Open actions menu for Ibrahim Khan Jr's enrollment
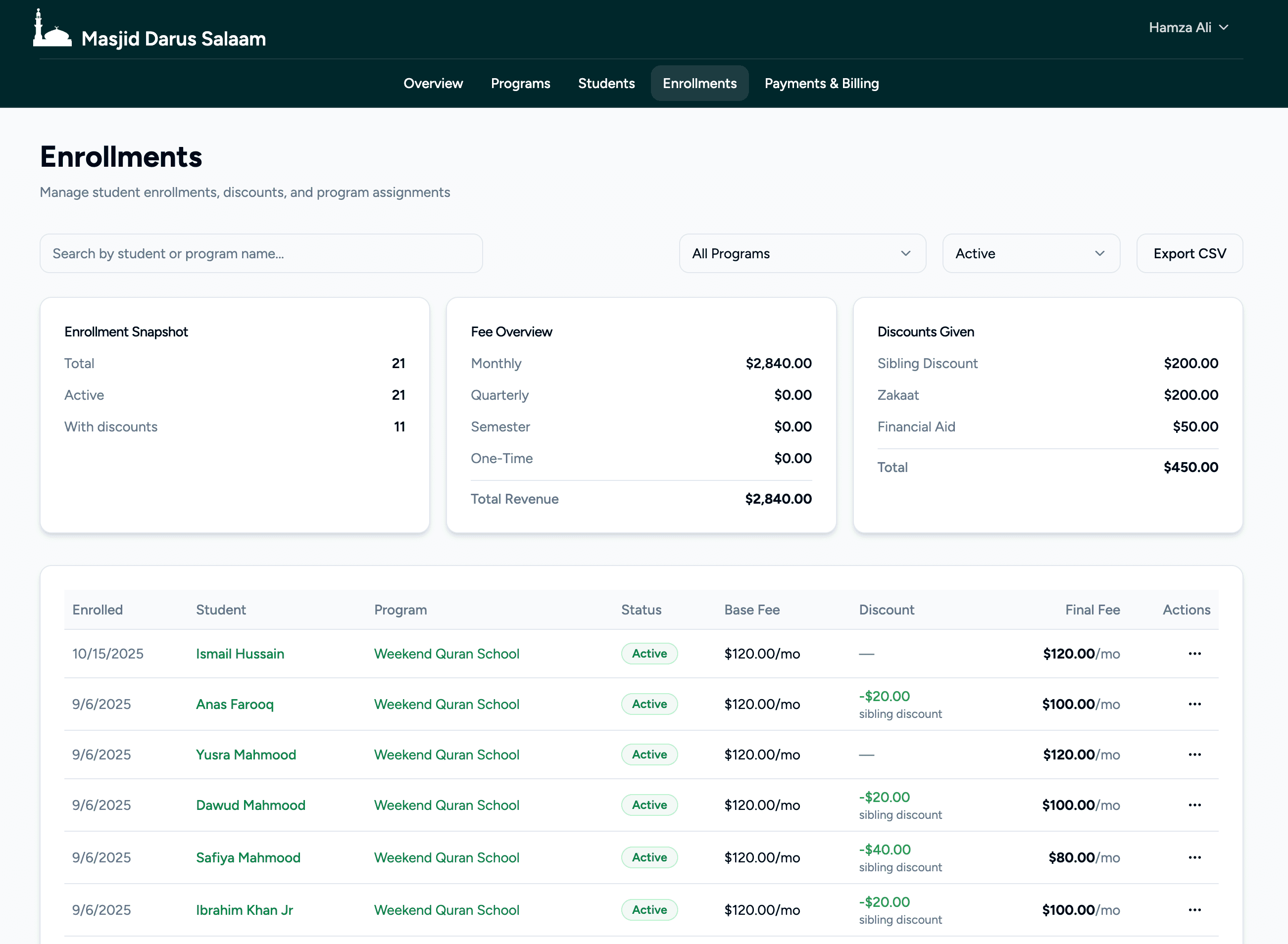This screenshot has height=944, width=1288. pos(1195,910)
